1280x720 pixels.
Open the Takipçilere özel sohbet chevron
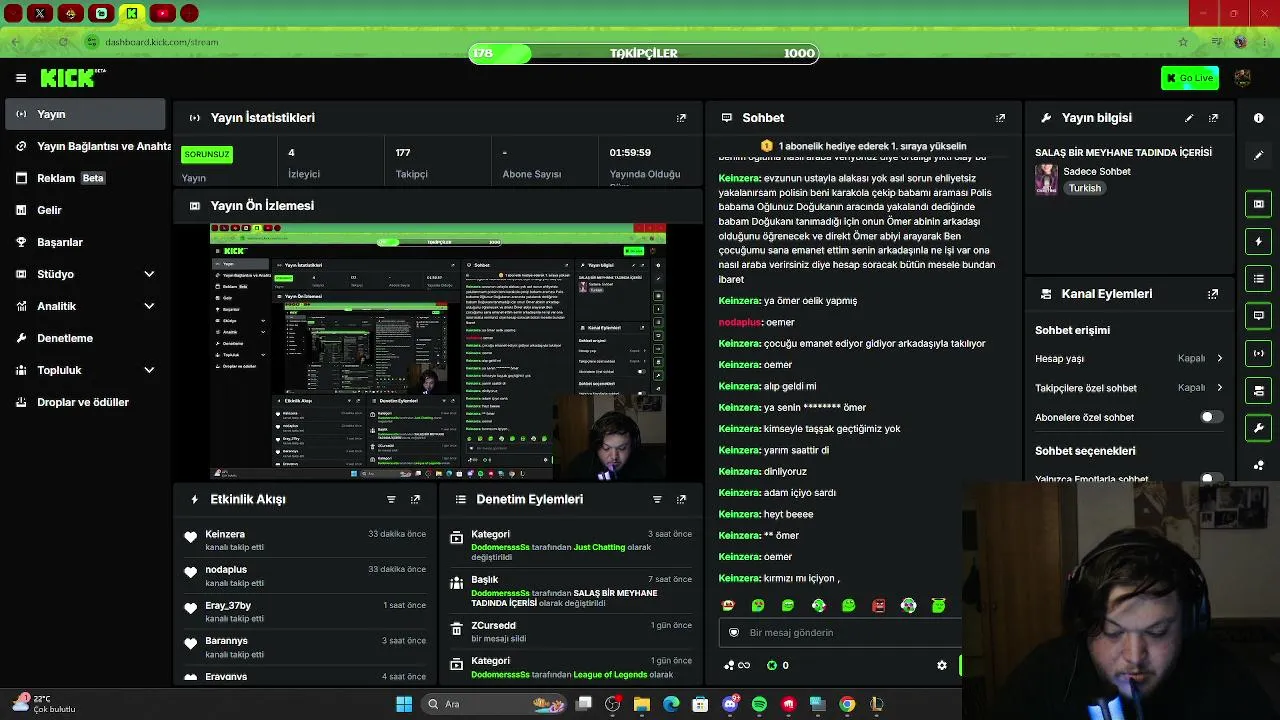coord(1219,388)
